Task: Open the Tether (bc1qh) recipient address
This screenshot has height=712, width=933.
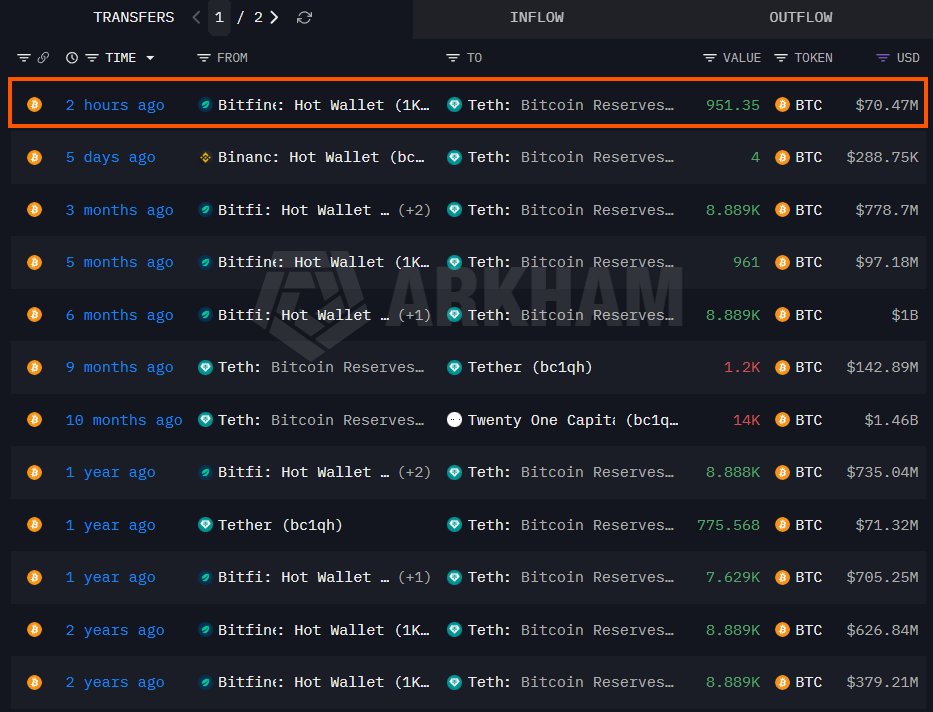Action: pyautogui.click(x=530, y=367)
